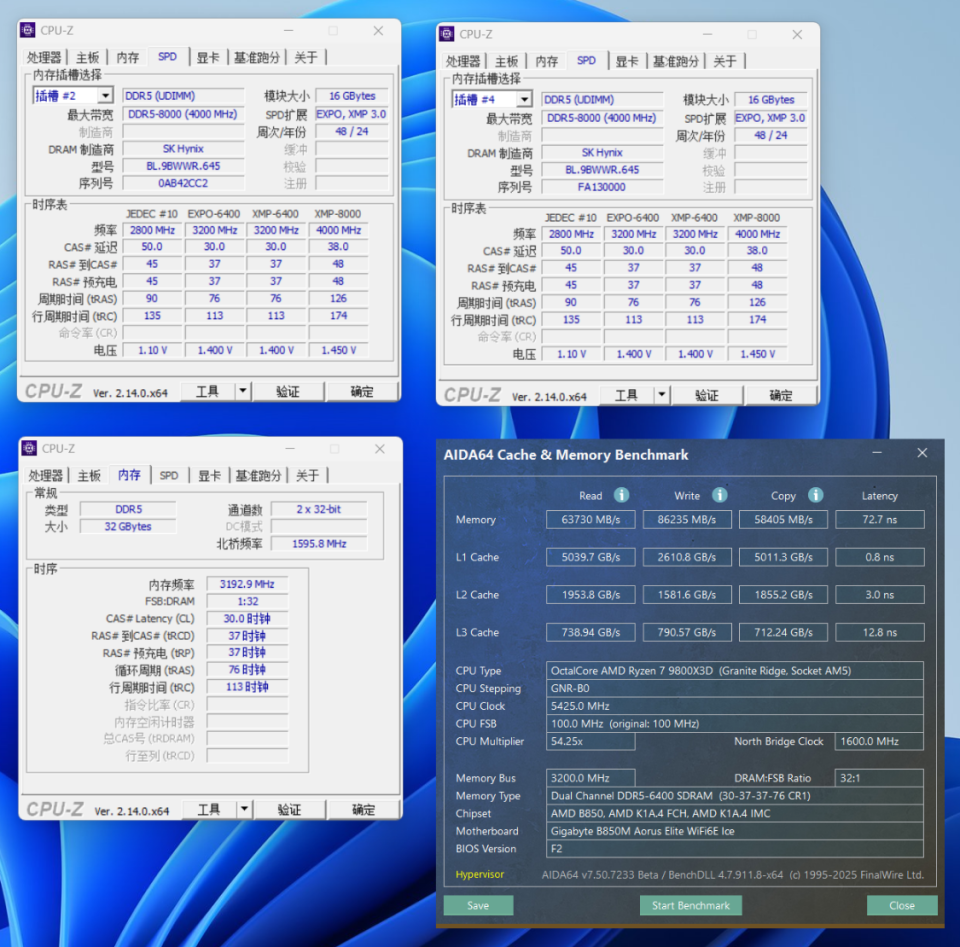Click the 工具 button in the slot #2 CPU-Z window
The width and height of the screenshot is (960, 947).
click(x=208, y=391)
